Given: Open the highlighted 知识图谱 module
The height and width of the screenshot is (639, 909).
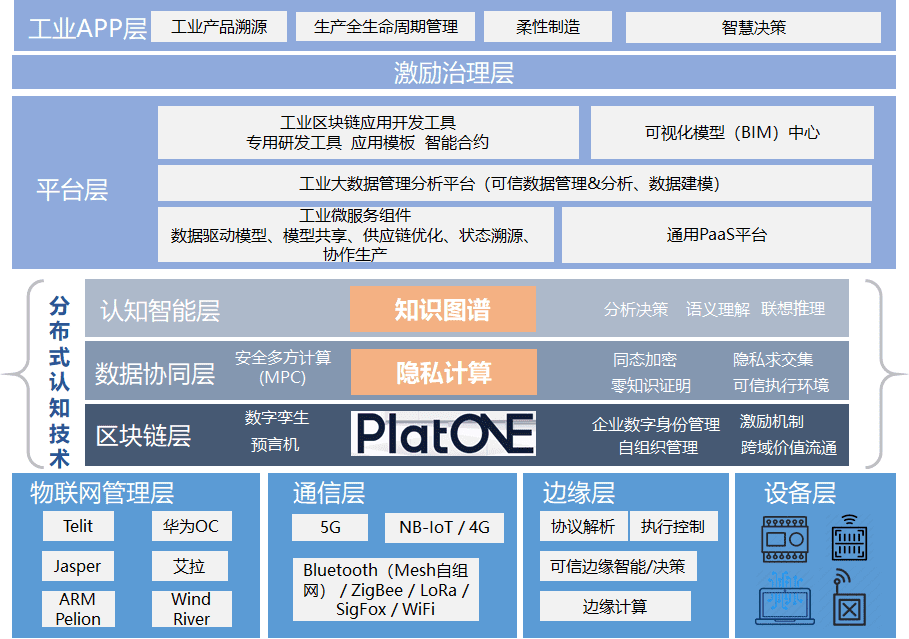Looking at the screenshot, I should [x=442, y=309].
